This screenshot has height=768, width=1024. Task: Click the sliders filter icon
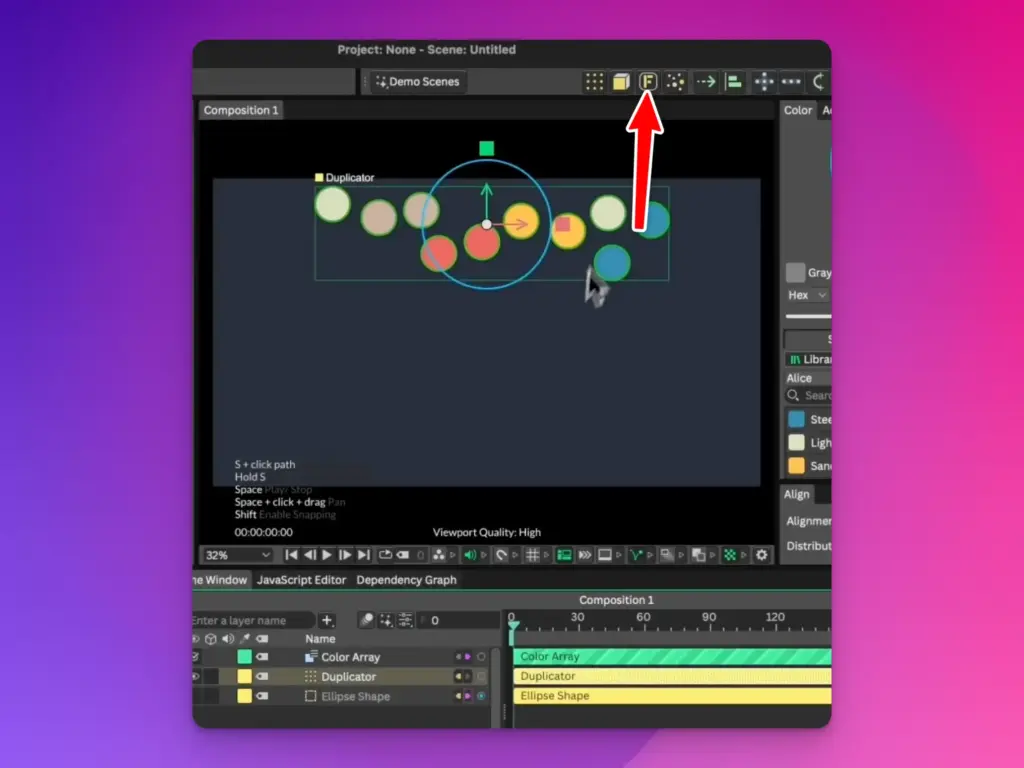pyautogui.click(x=406, y=620)
